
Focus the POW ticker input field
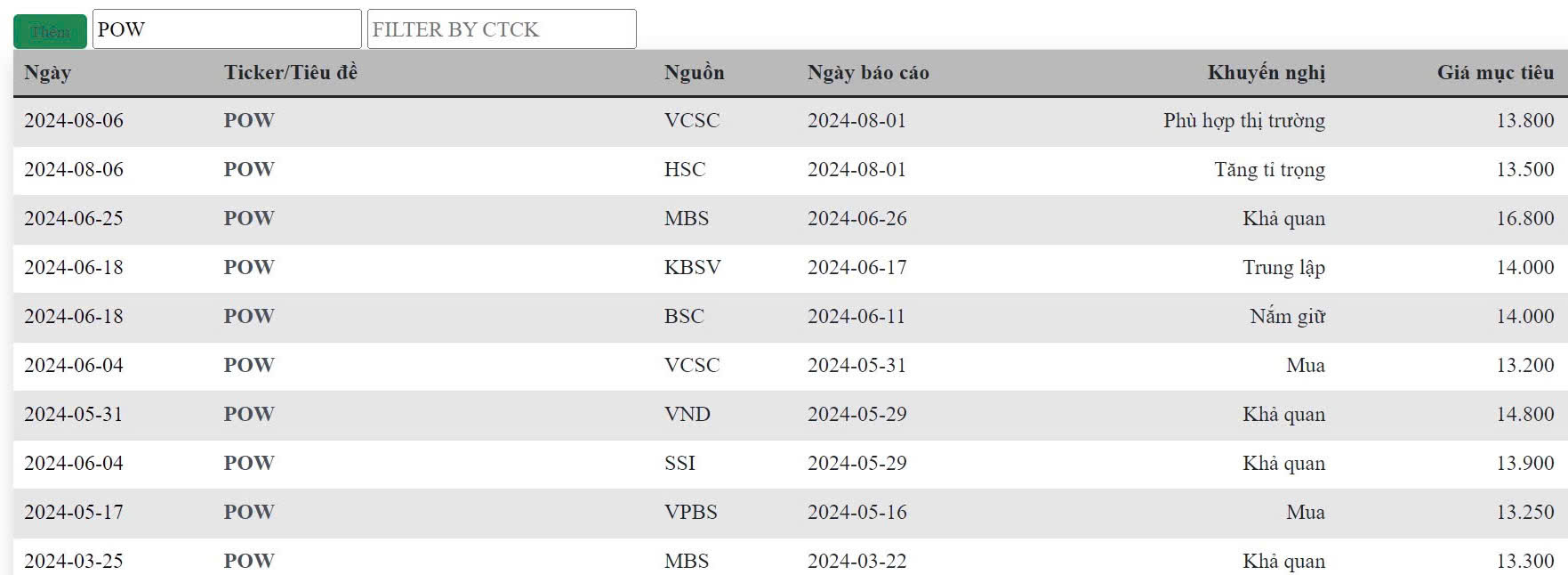227,29
